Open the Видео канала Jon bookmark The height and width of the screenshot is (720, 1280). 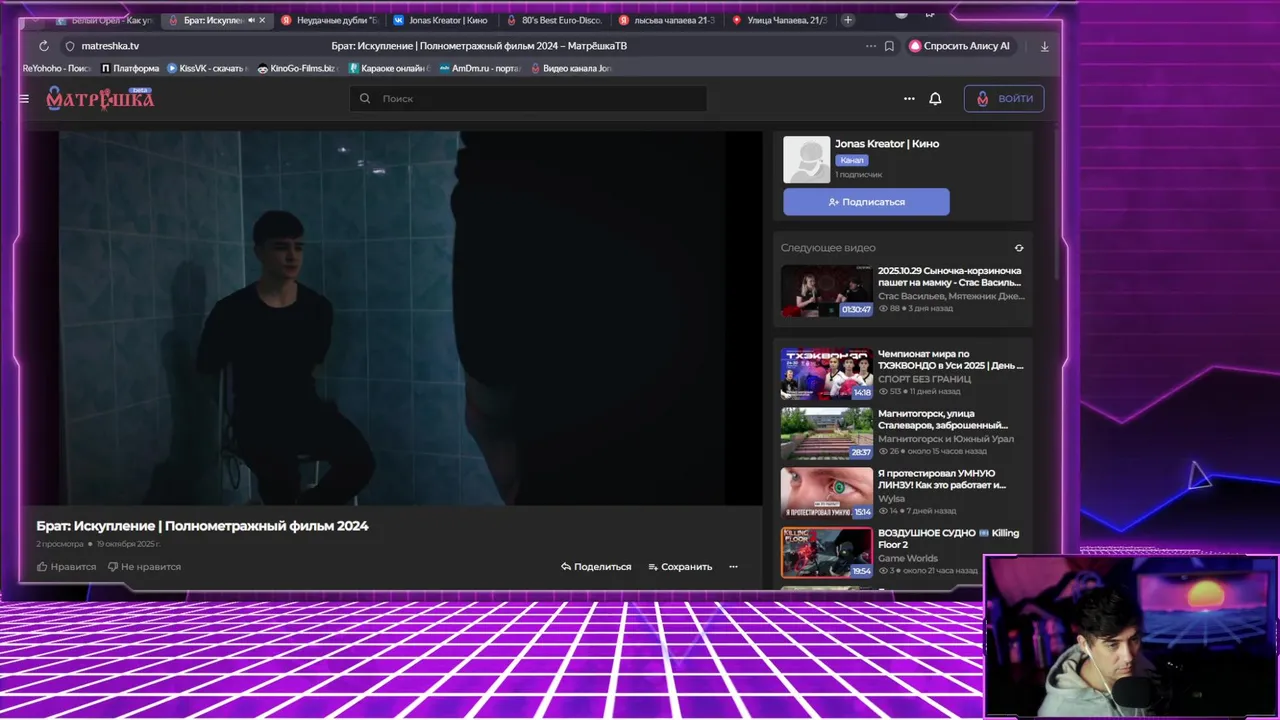[x=571, y=69]
